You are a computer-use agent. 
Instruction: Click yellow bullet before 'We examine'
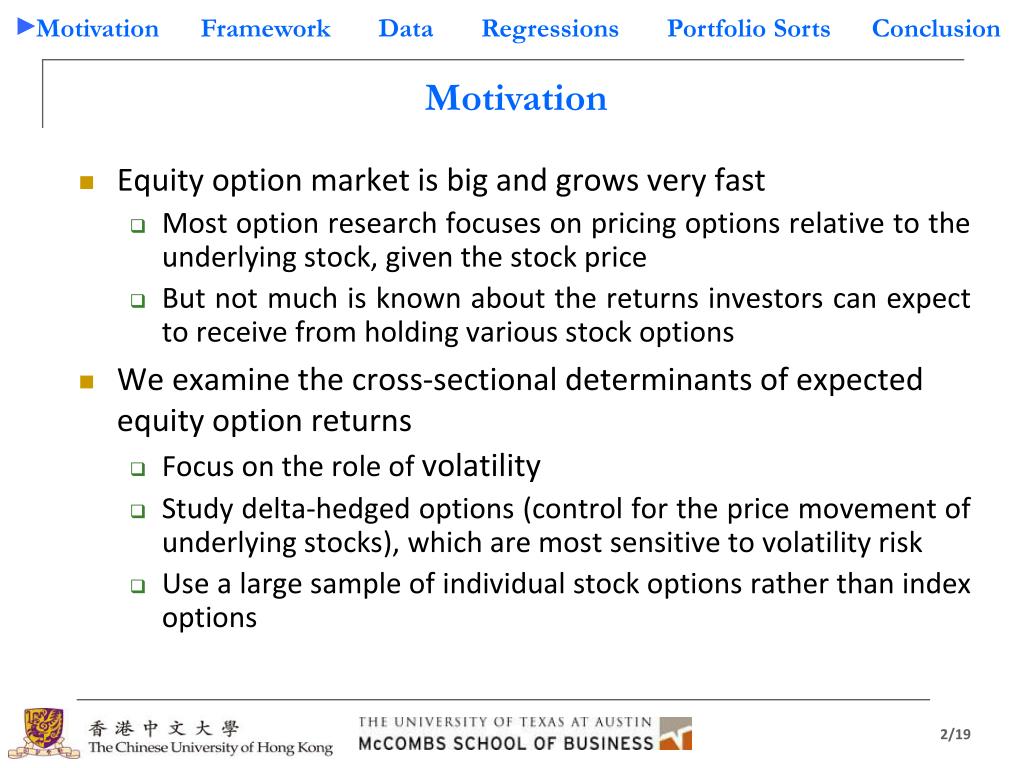pyautogui.click(x=86, y=382)
